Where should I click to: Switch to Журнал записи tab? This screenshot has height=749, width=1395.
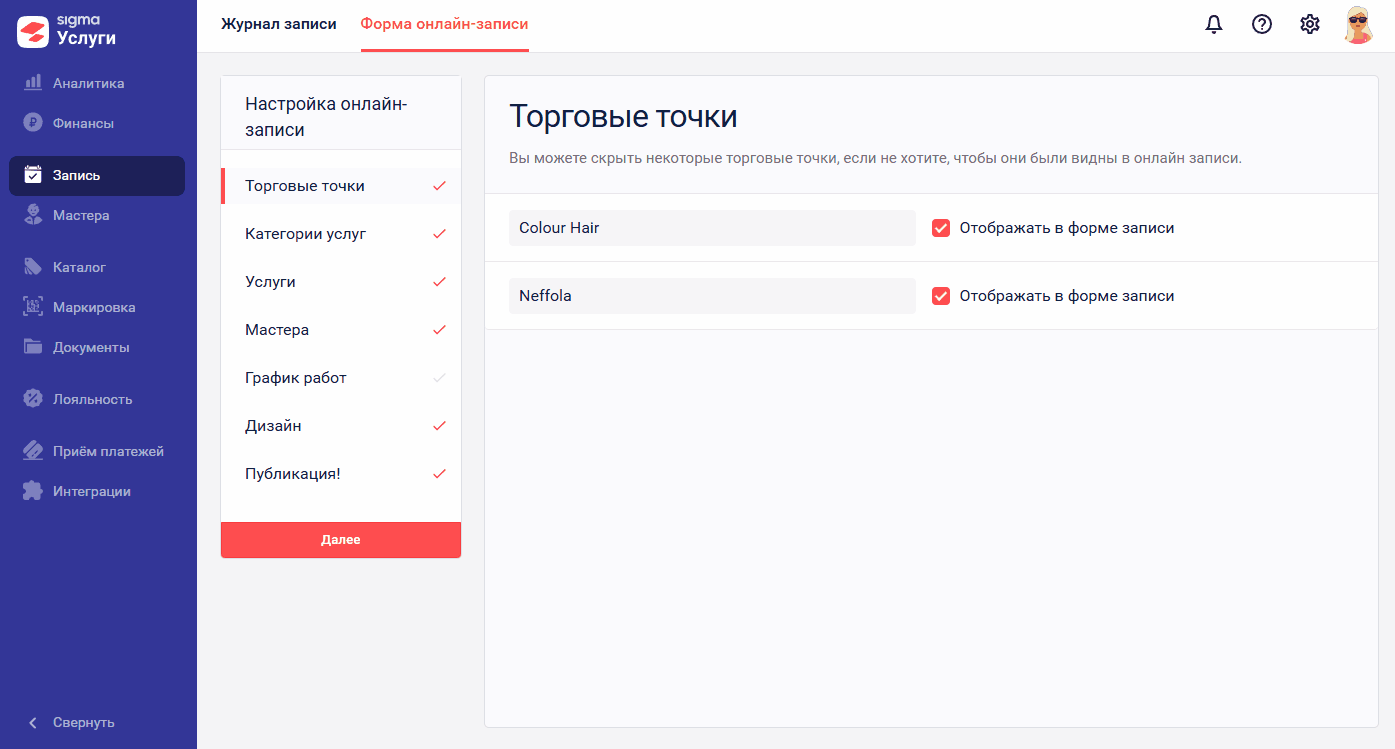279,24
